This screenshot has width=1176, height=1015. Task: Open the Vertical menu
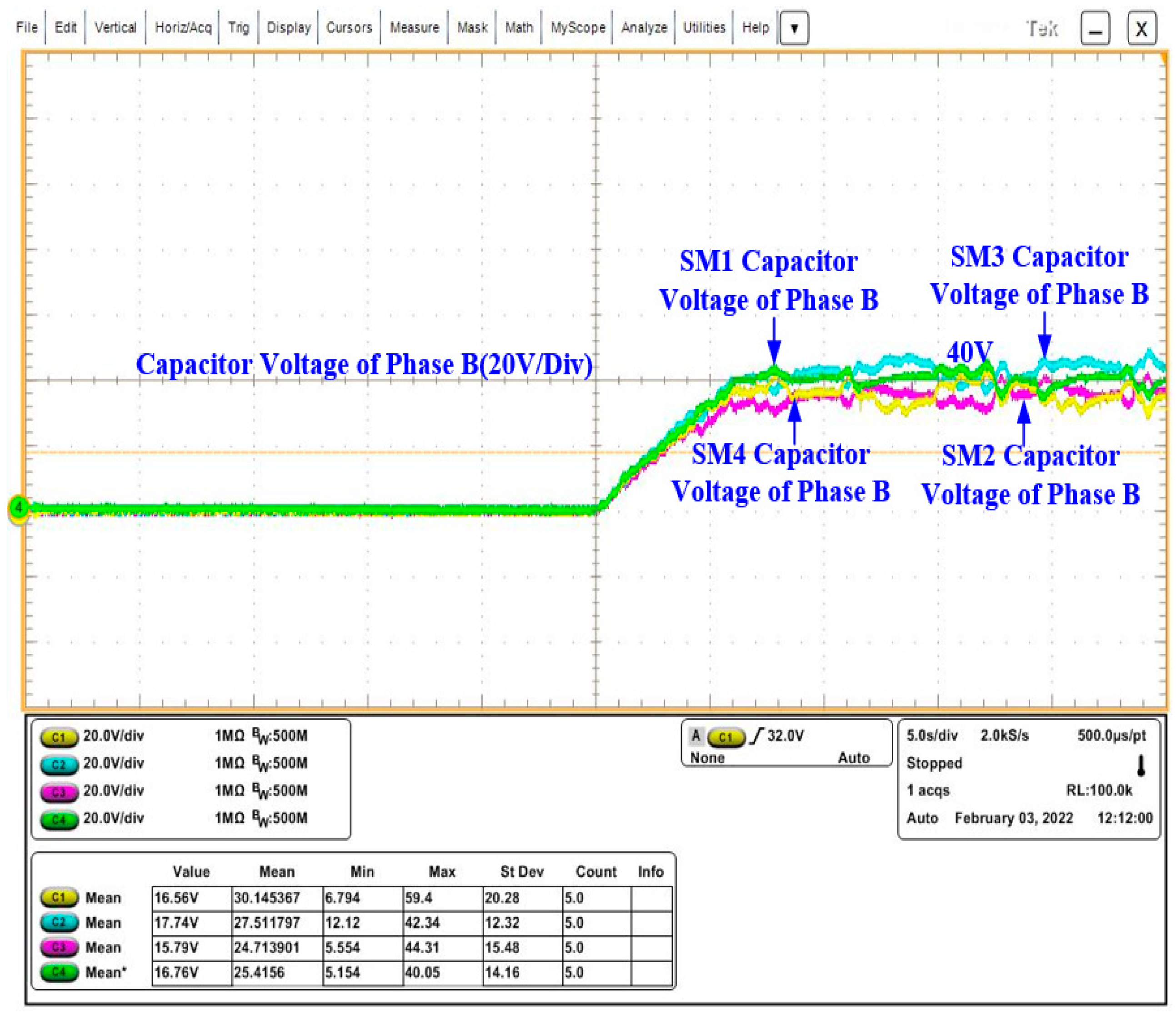pyautogui.click(x=115, y=28)
